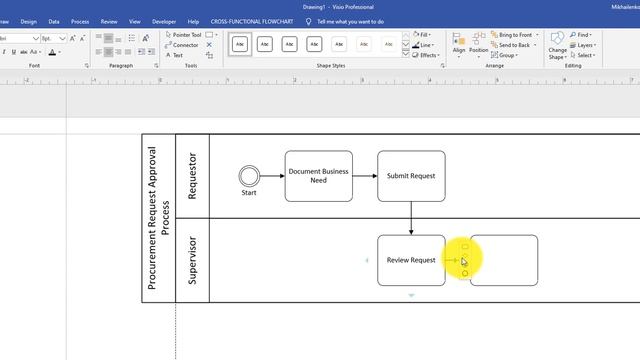Click Bring to Front

(512, 35)
